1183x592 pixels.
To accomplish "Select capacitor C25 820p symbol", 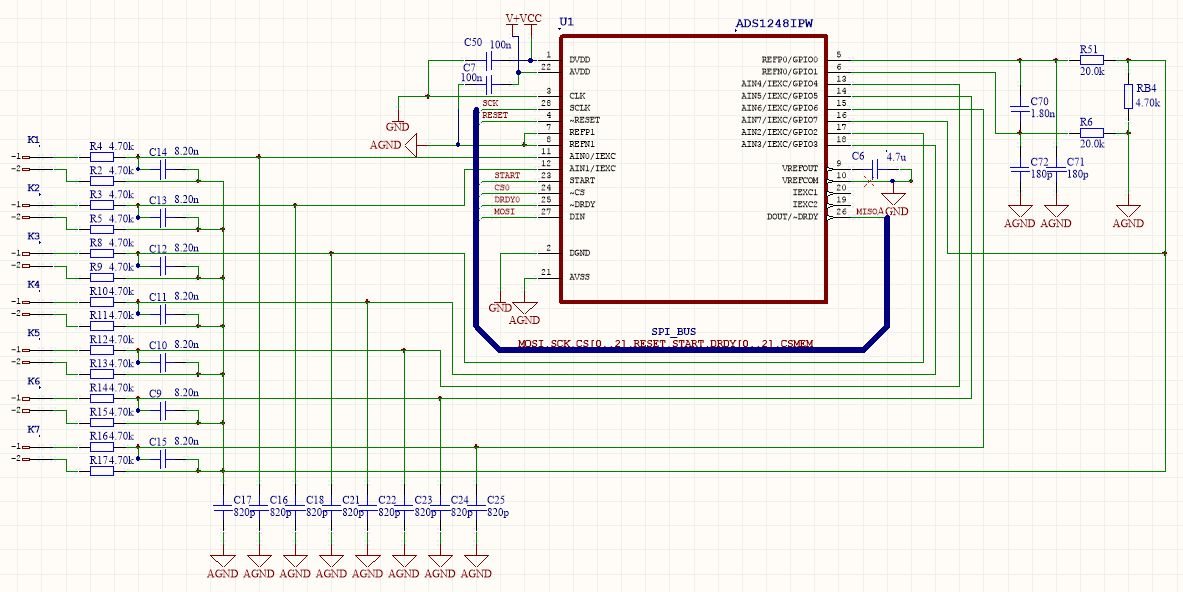I will (x=476, y=507).
